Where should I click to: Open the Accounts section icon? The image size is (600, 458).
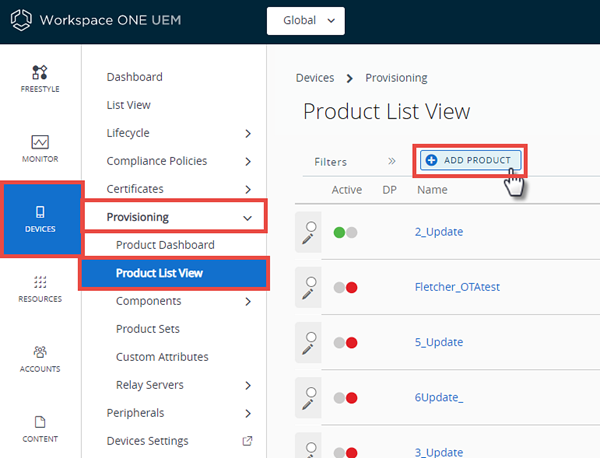coord(40,352)
